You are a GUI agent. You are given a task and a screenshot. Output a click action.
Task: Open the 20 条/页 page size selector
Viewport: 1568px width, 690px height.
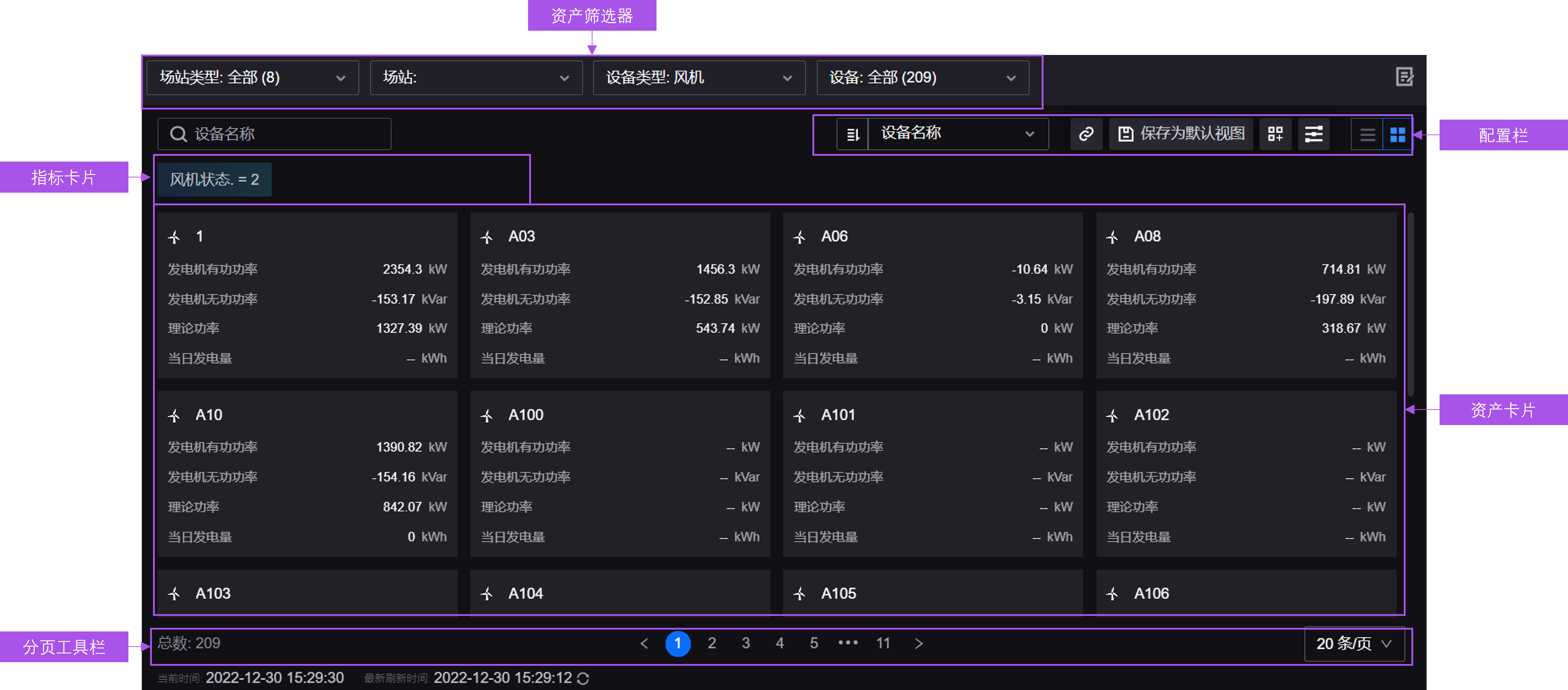pyautogui.click(x=1354, y=644)
